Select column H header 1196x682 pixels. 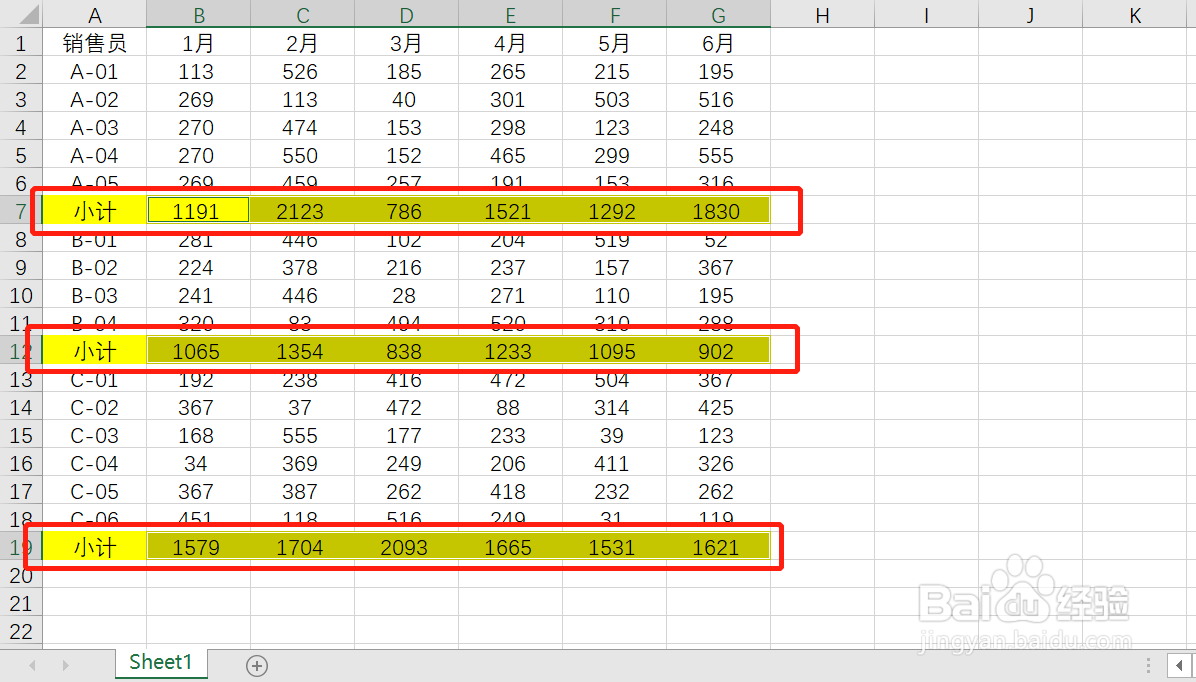(822, 15)
